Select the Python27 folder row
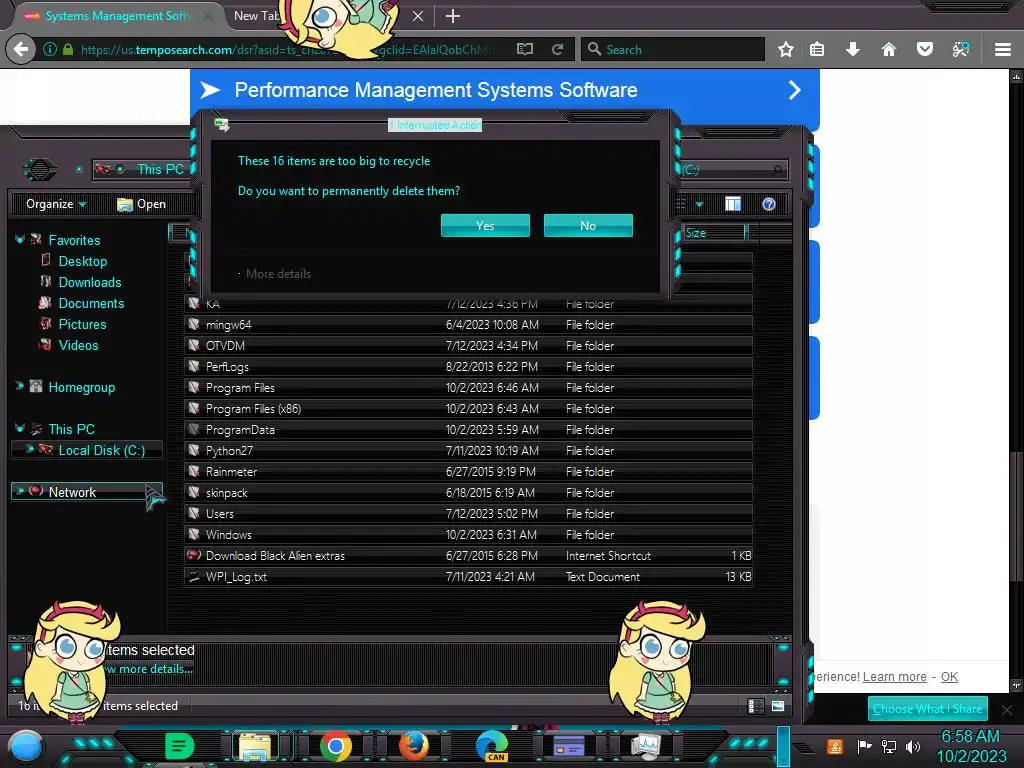This screenshot has width=1024, height=768. click(468, 450)
